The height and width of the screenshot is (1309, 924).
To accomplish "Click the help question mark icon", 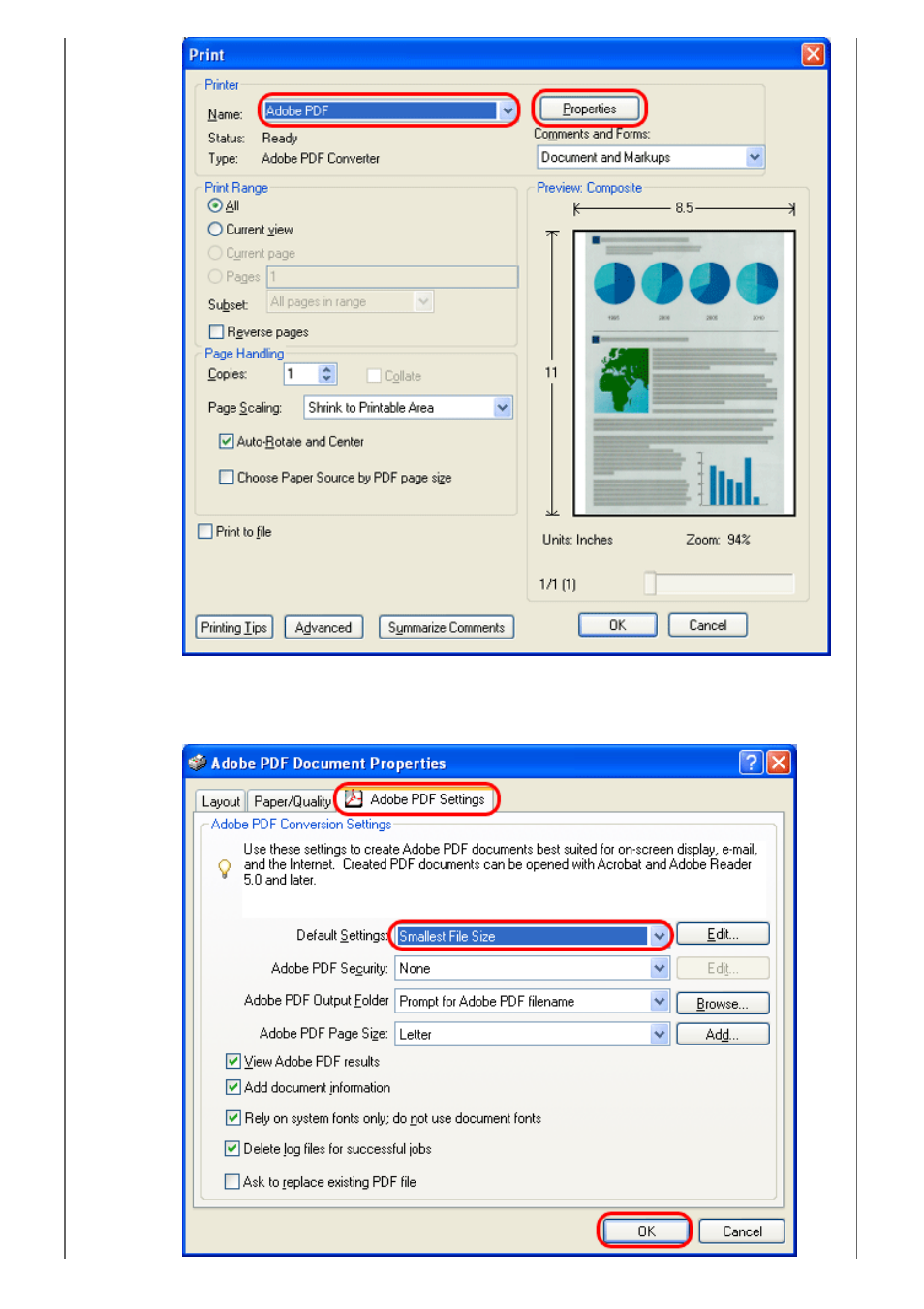I will 751,763.
